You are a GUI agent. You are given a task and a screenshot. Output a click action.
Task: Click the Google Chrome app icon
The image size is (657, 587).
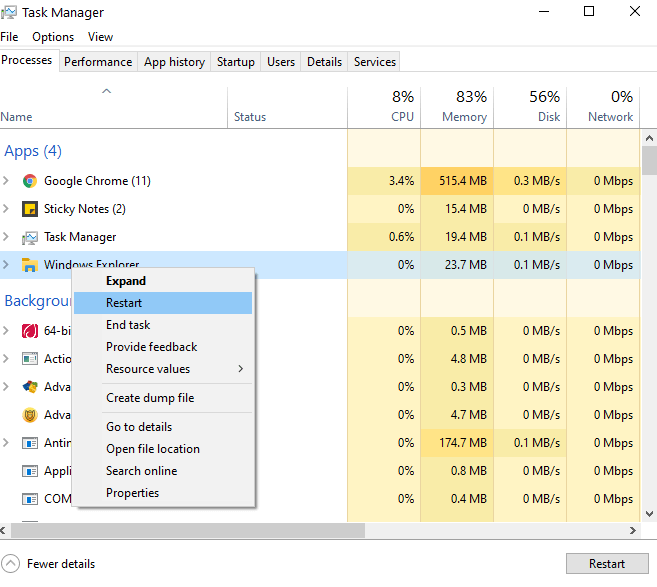(x=30, y=181)
